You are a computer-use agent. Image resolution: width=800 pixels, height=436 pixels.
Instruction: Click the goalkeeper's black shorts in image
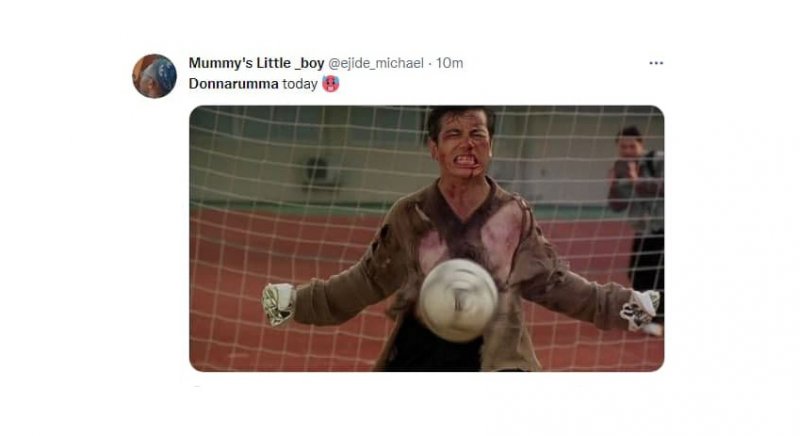pyautogui.click(x=434, y=349)
